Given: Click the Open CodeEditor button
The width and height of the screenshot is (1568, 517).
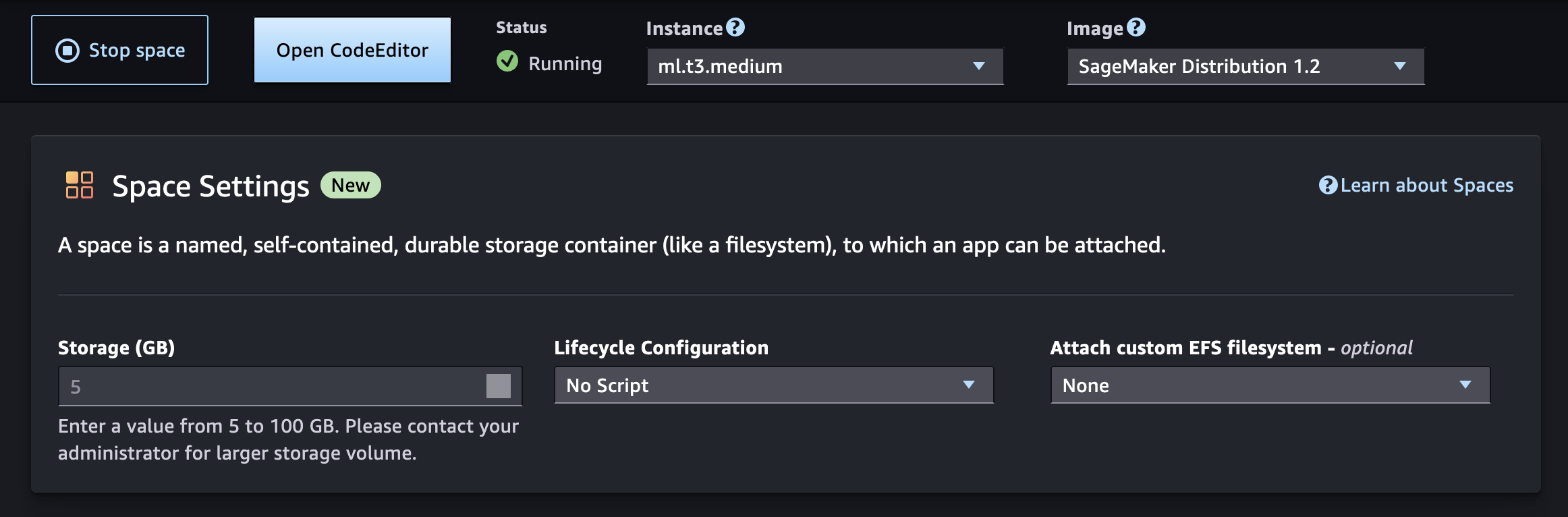Looking at the screenshot, I should pos(352,49).
